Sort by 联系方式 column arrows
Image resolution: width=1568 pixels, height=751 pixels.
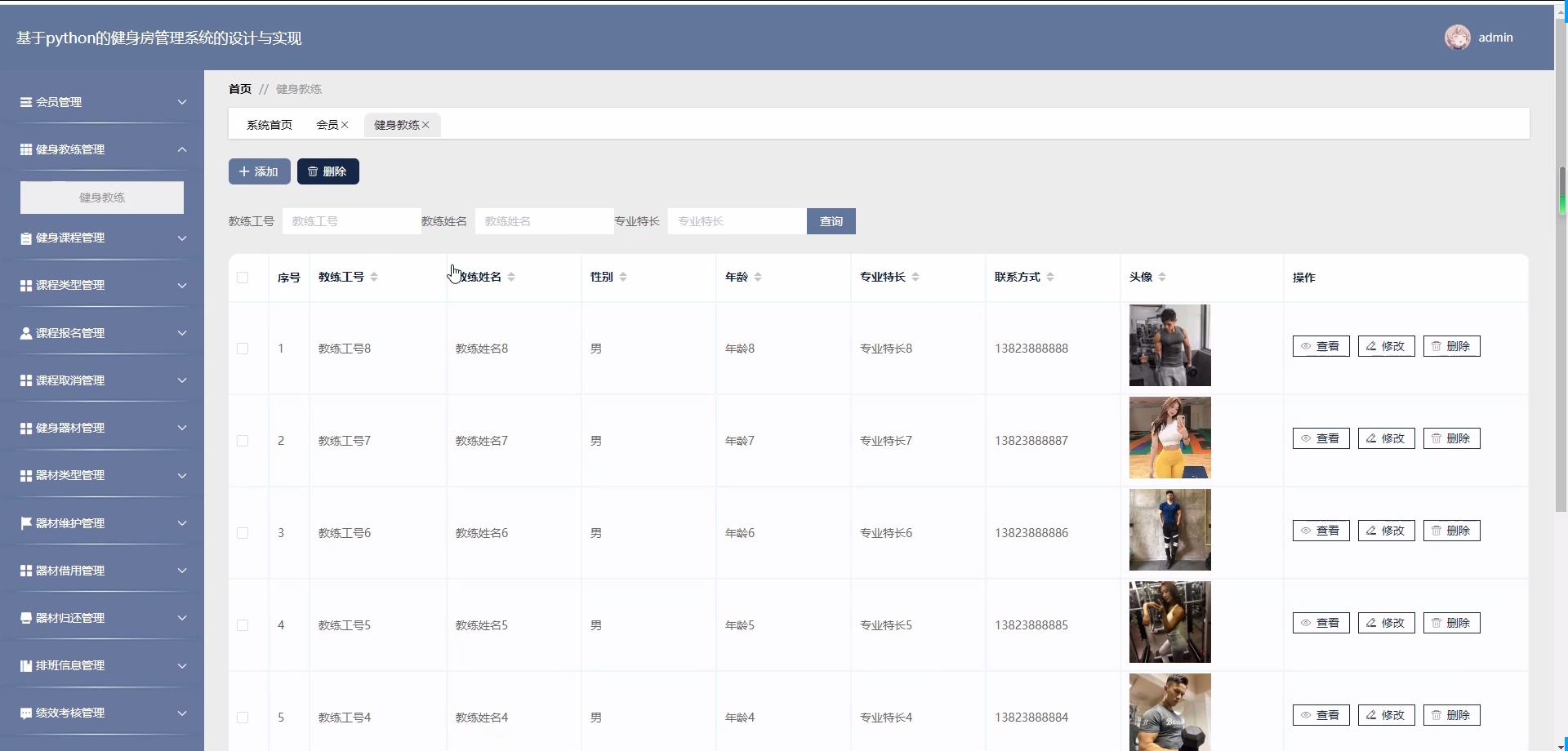coord(1050,278)
